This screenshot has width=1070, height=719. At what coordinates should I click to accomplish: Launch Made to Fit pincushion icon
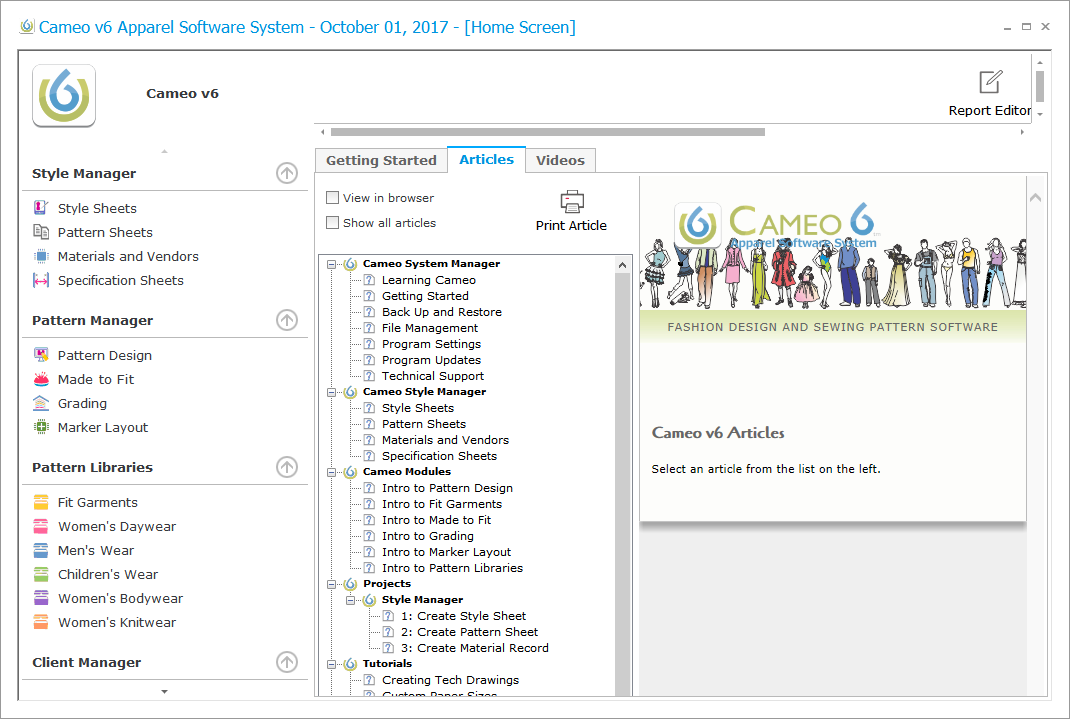(41, 379)
